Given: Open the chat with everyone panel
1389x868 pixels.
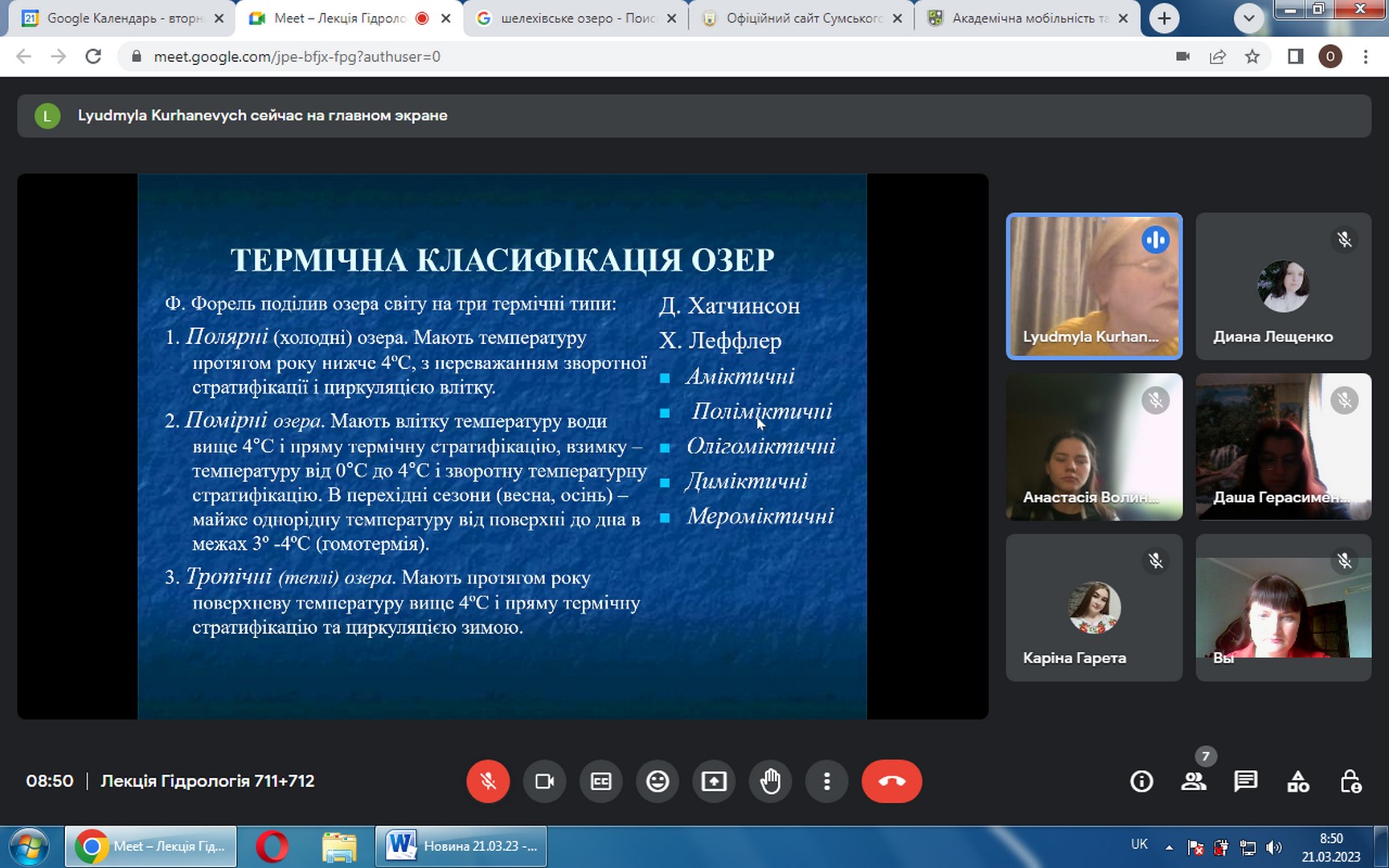Looking at the screenshot, I should [1246, 781].
